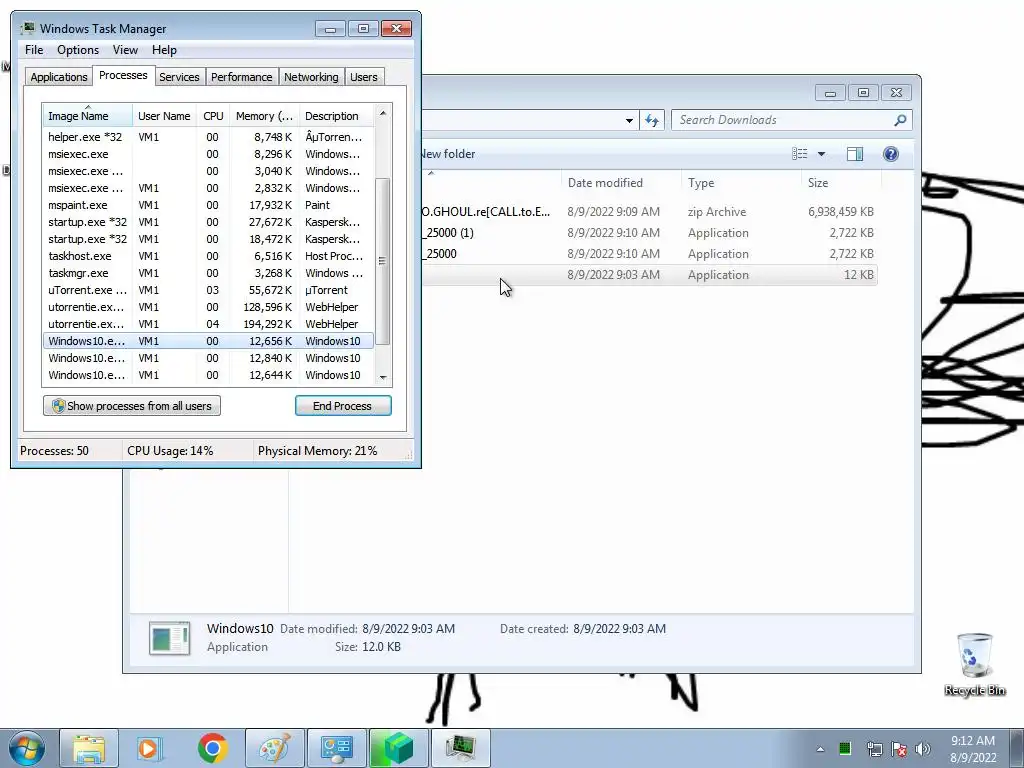
Task: Switch to the Users tab
Action: (x=363, y=77)
